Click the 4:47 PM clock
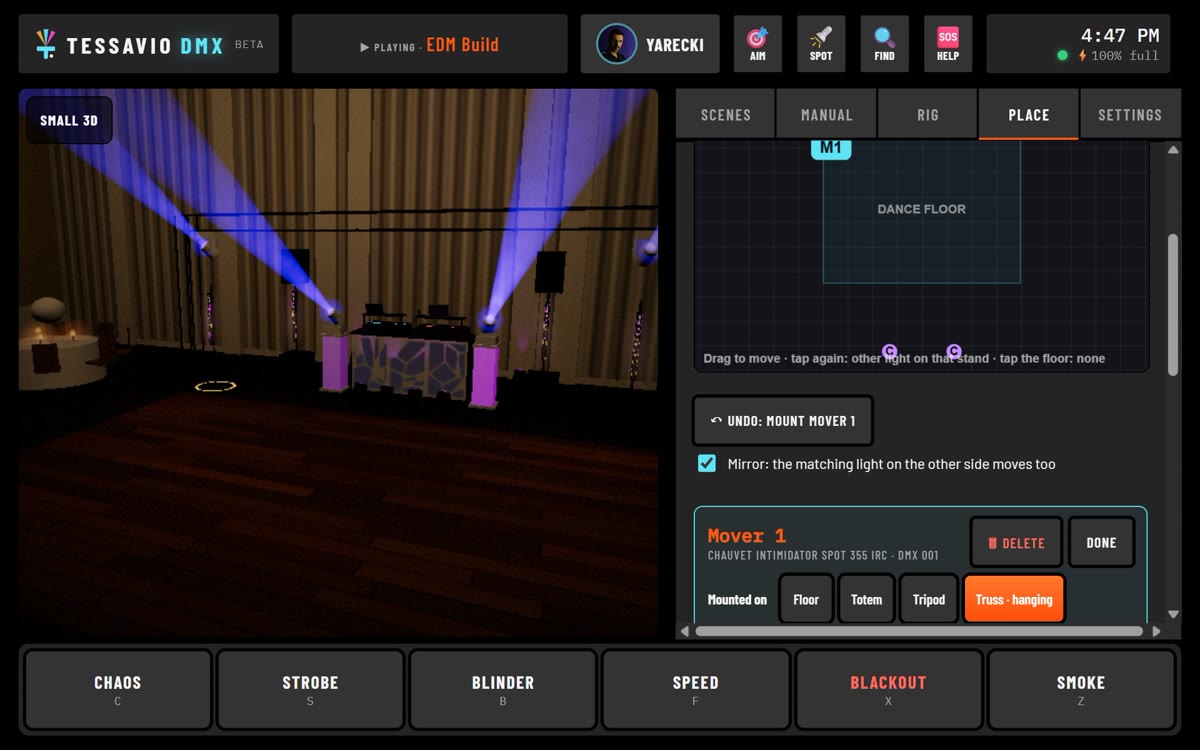This screenshot has height=750, width=1200. 1120,35
